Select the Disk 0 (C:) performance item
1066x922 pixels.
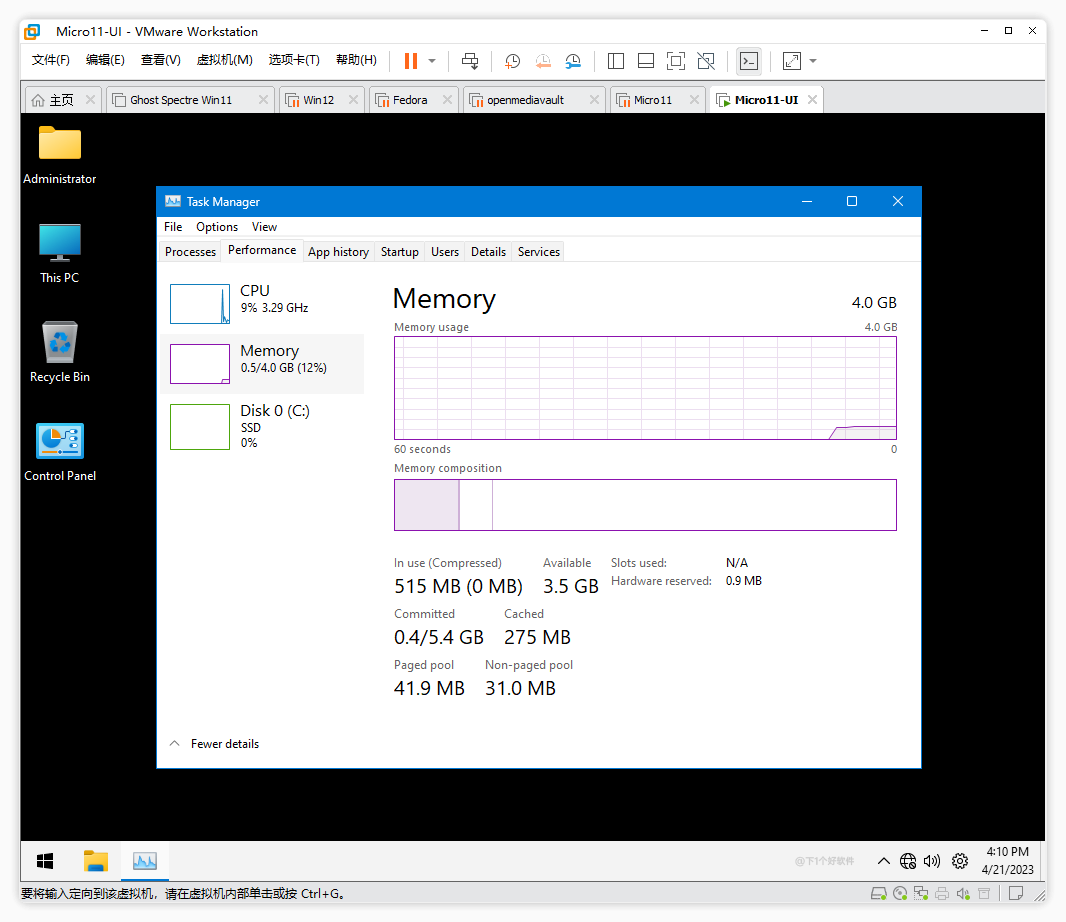tap(263, 426)
